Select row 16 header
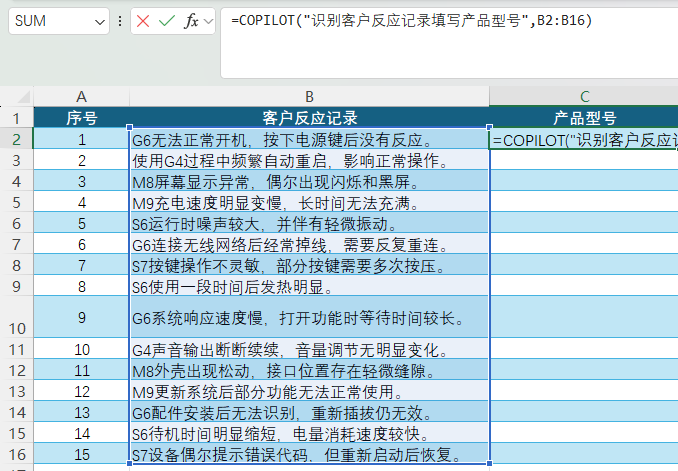Screen dimensions: 678x471 [x=16, y=454]
